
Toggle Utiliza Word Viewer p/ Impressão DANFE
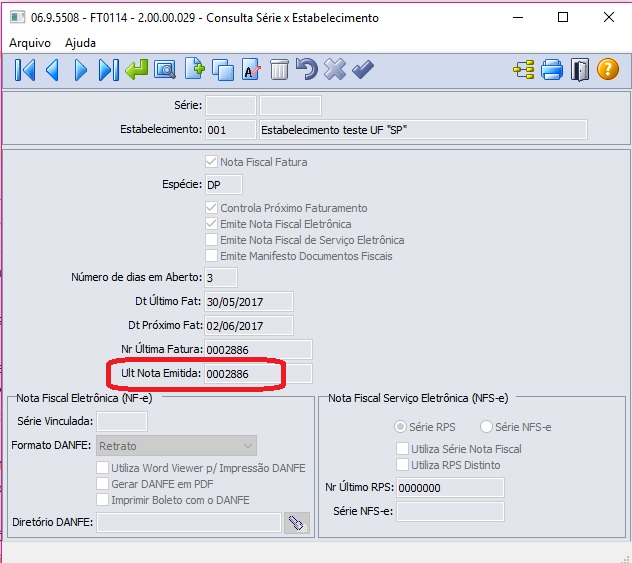click(102, 468)
